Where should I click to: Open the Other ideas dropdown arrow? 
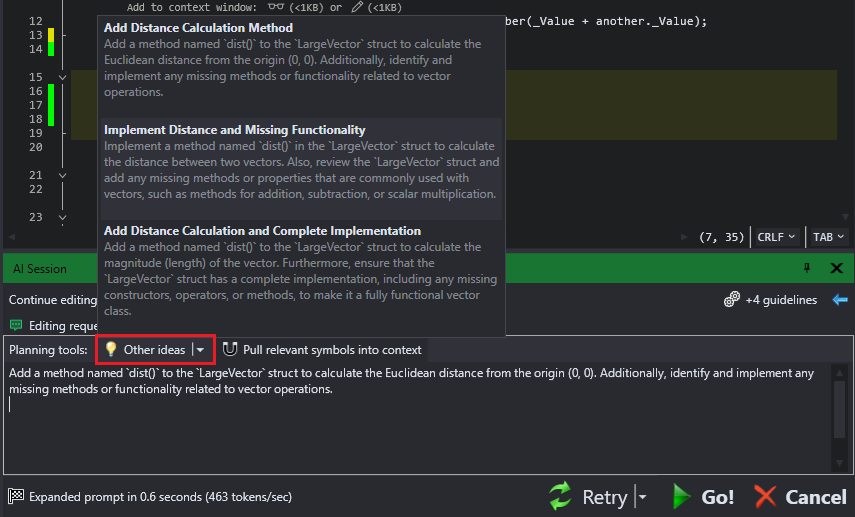(x=201, y=350)
